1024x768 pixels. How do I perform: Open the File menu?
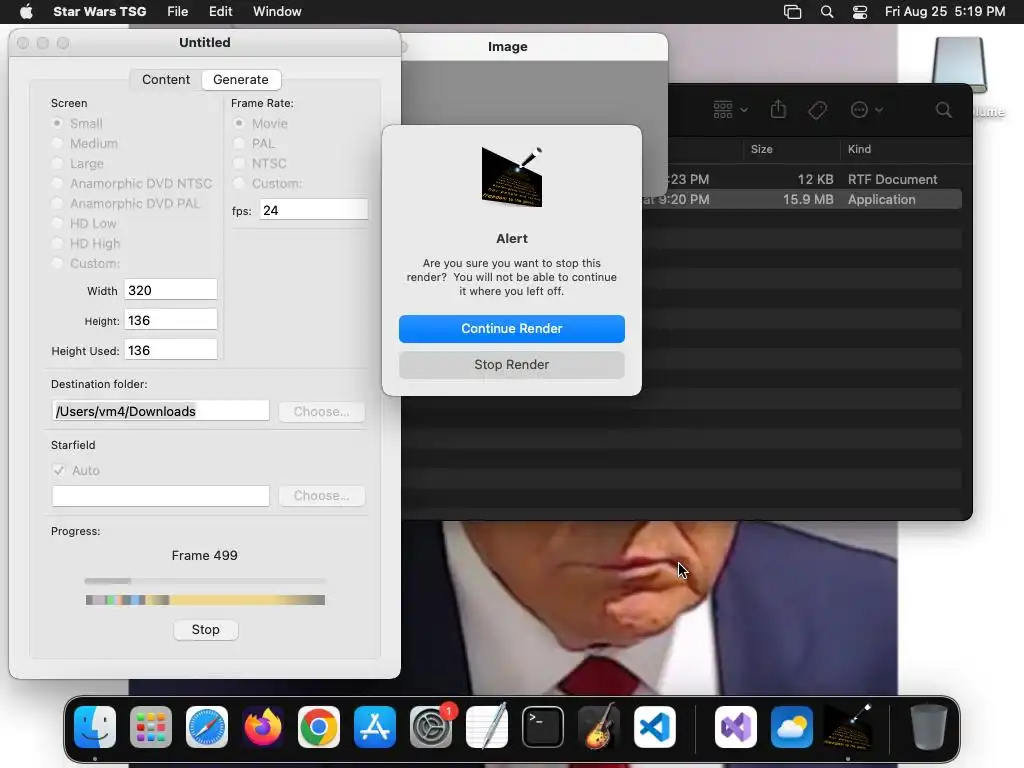[x=178, y=11]
